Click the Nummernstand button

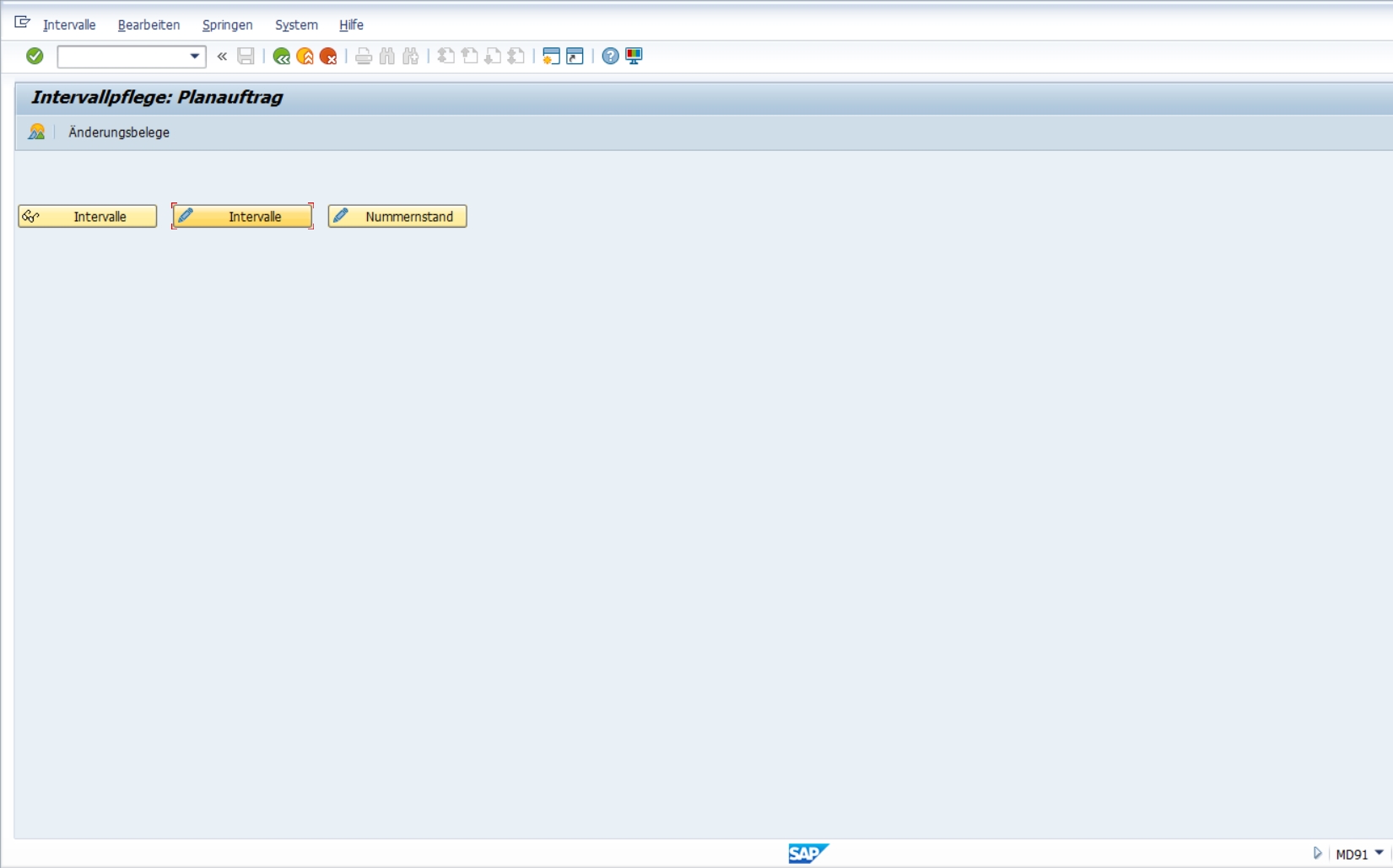click(397, 217)
